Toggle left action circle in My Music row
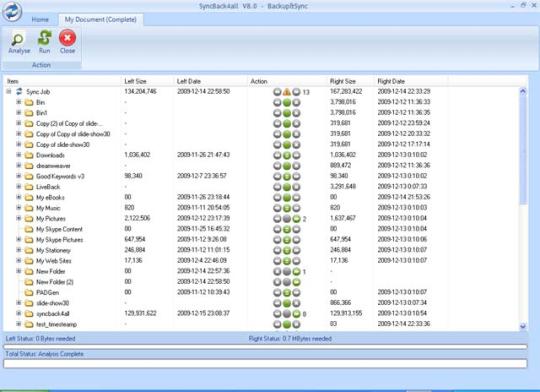Image resolution: width=540 pixels, height=392 pixels. pos(278,208)
